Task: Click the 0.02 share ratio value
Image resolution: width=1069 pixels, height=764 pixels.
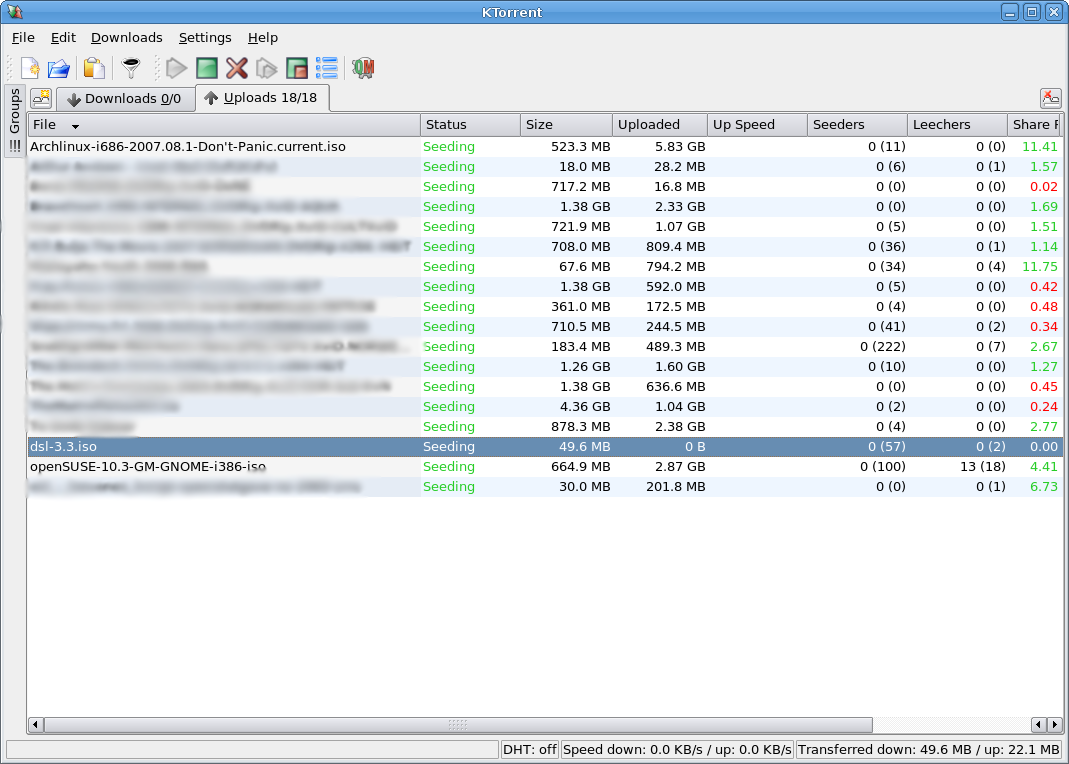Action: tap(1044, 187)
